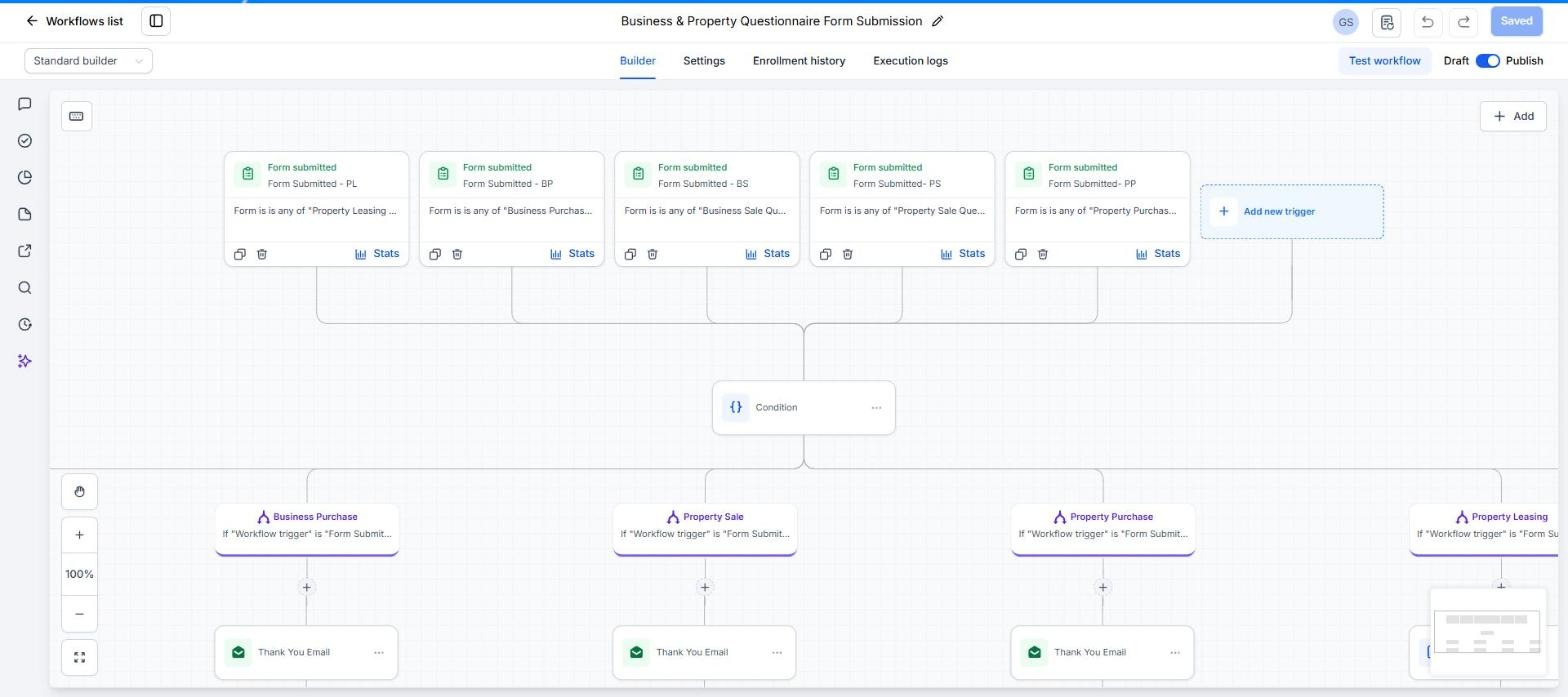Toggle the Draft/Publish switch

tap(1487, 61)
